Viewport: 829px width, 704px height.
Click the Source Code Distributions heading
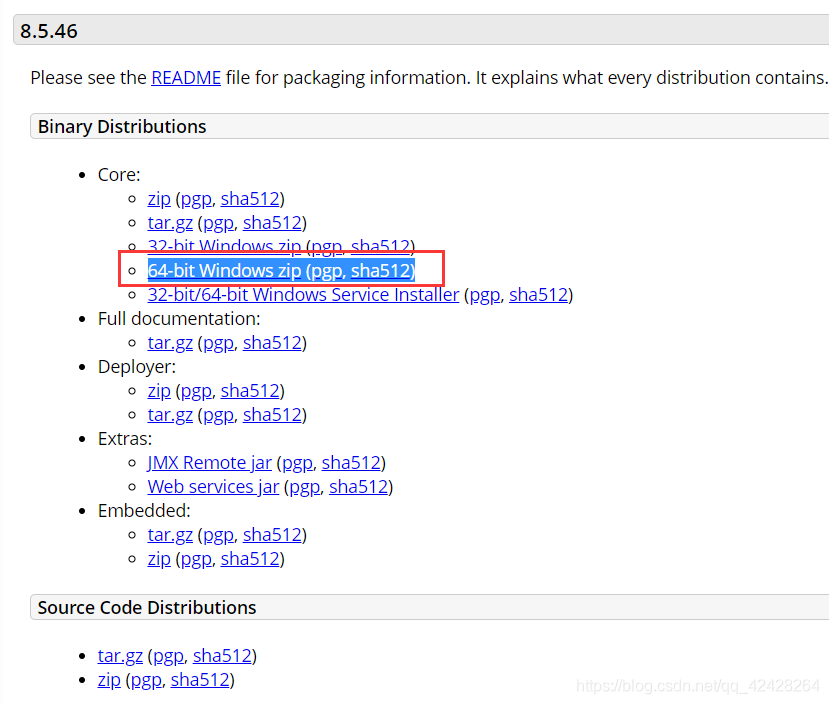(147, 608)
